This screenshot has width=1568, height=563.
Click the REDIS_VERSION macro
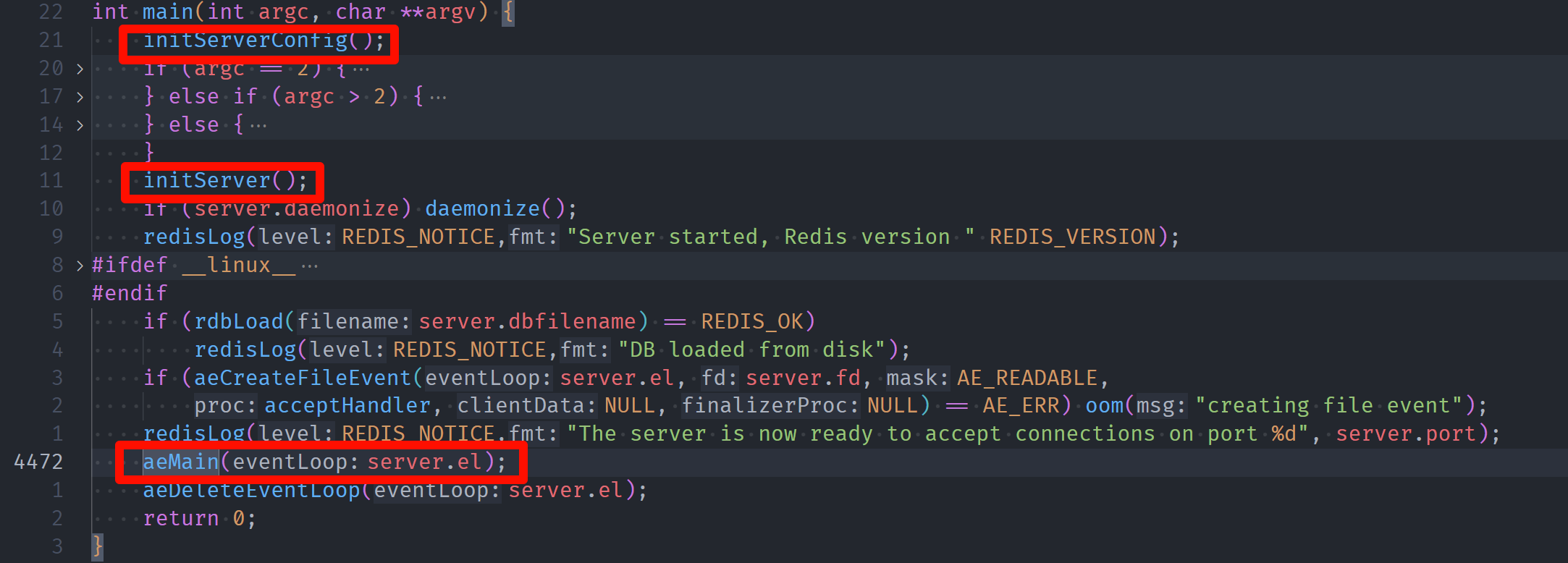pos(1072,237)
